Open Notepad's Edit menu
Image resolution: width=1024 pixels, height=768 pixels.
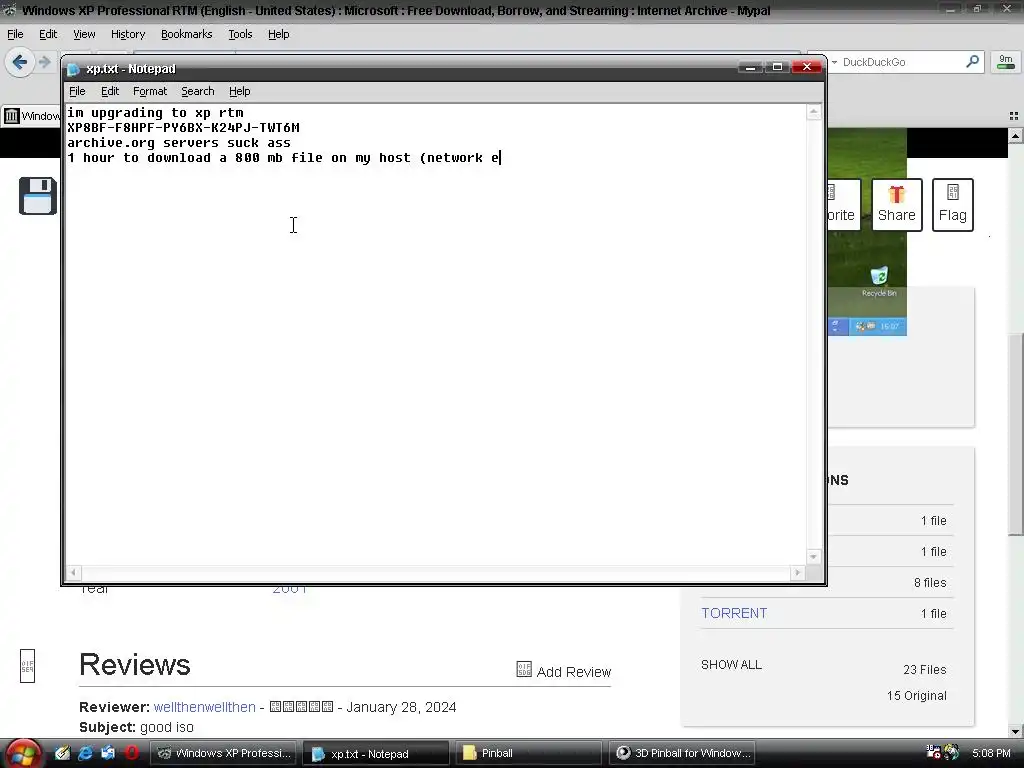[x=110, y=91]
